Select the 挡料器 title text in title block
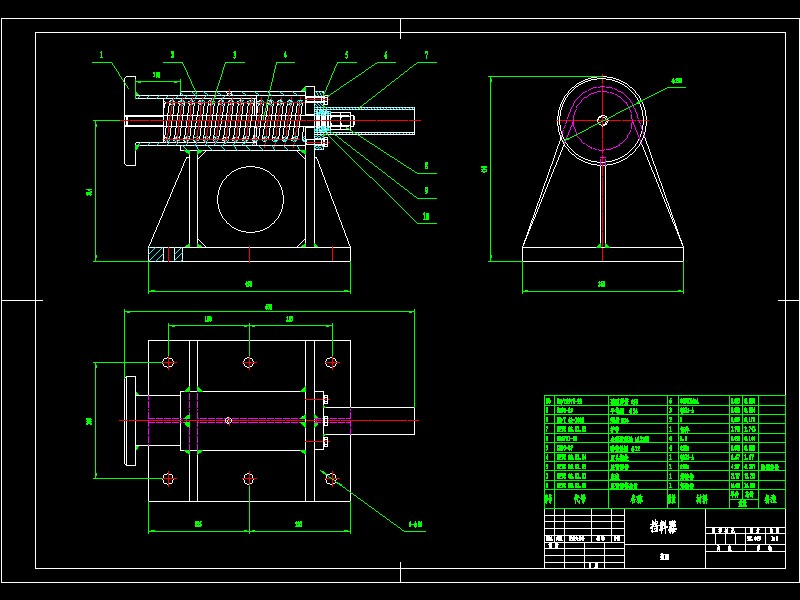800x600 pixels. tap(663, 525)
